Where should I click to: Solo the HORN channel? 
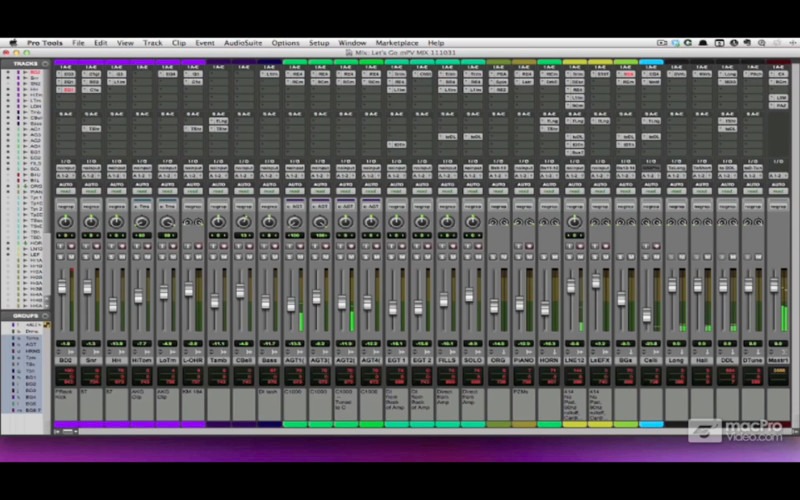pyautogui.click(x=543, y=257)
